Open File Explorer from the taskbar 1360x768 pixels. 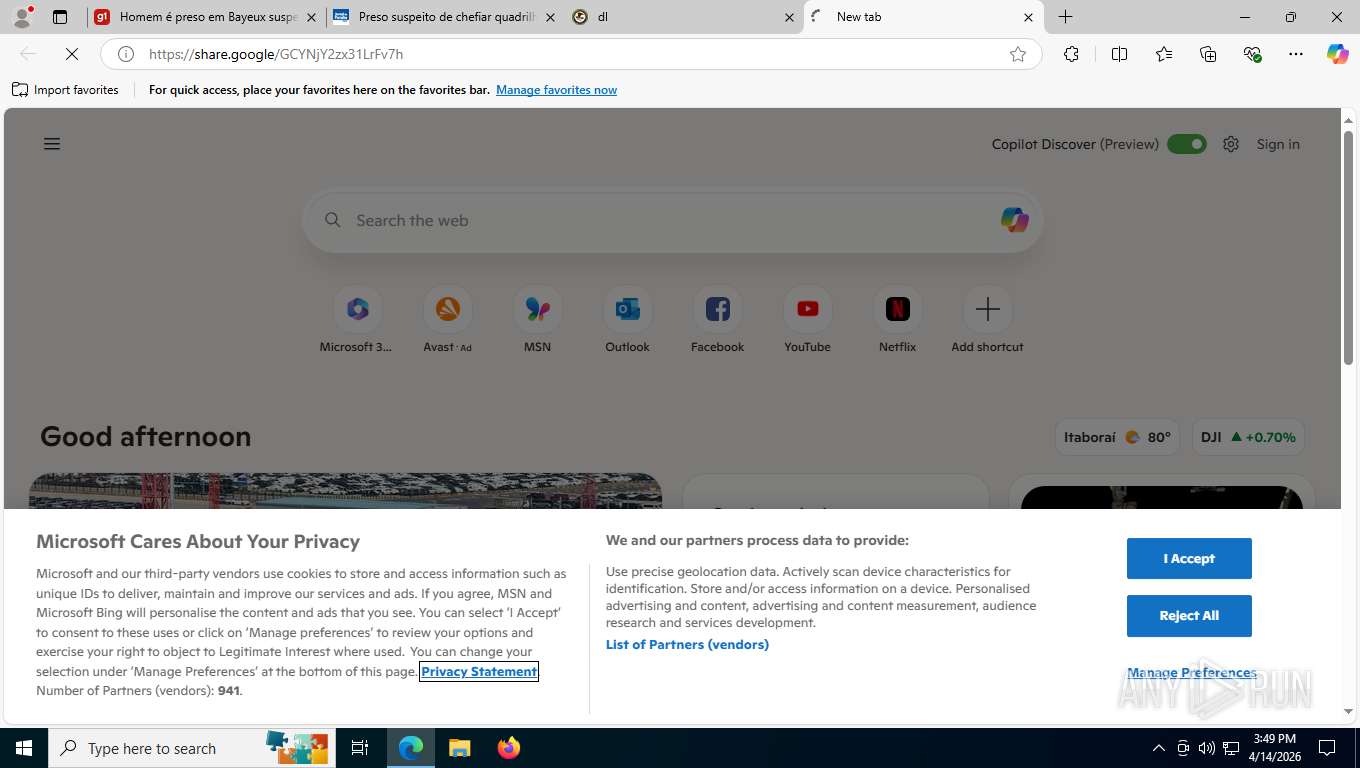click(x=459, y=748)
